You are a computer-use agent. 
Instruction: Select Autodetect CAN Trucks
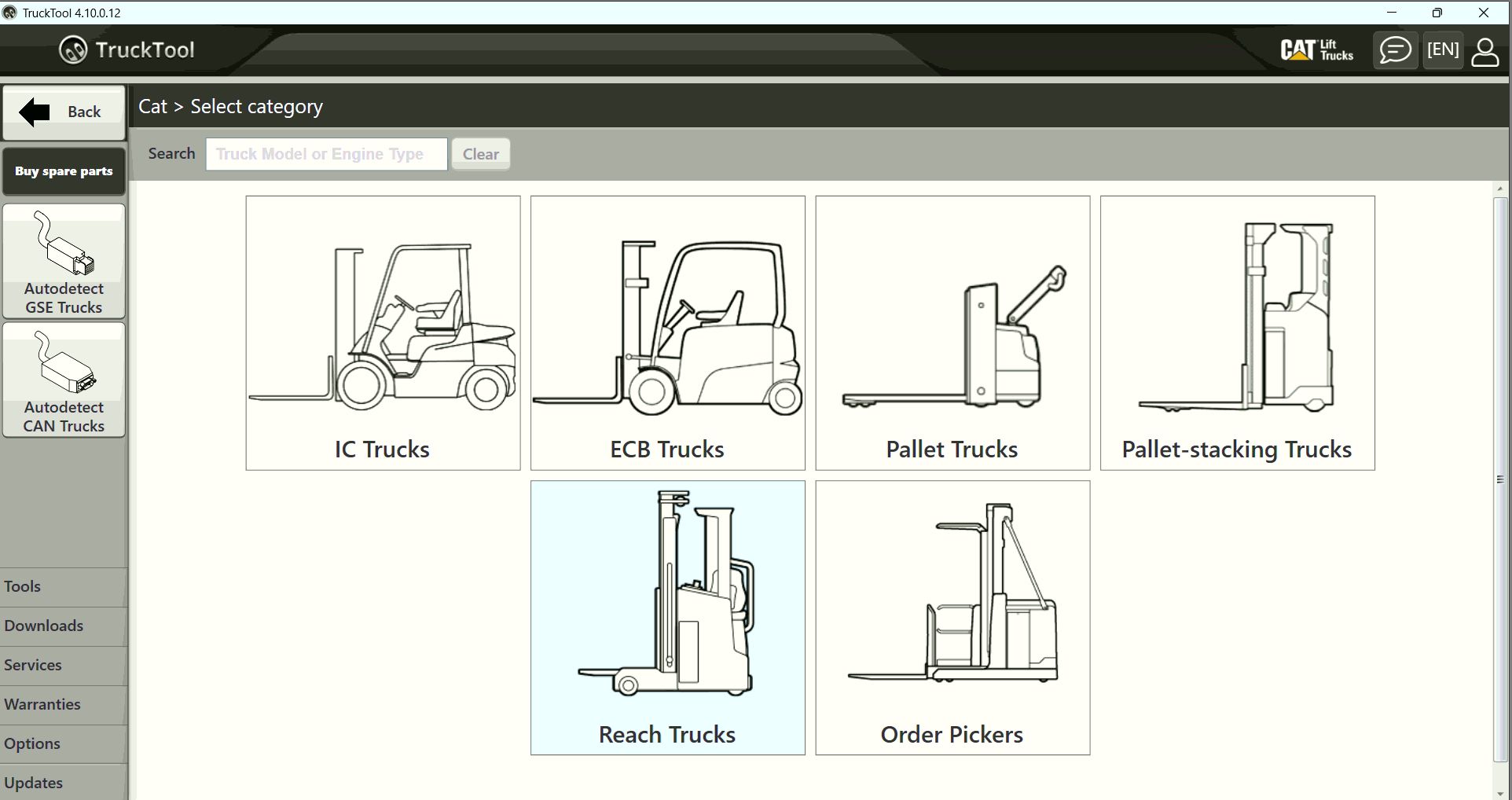63,380
